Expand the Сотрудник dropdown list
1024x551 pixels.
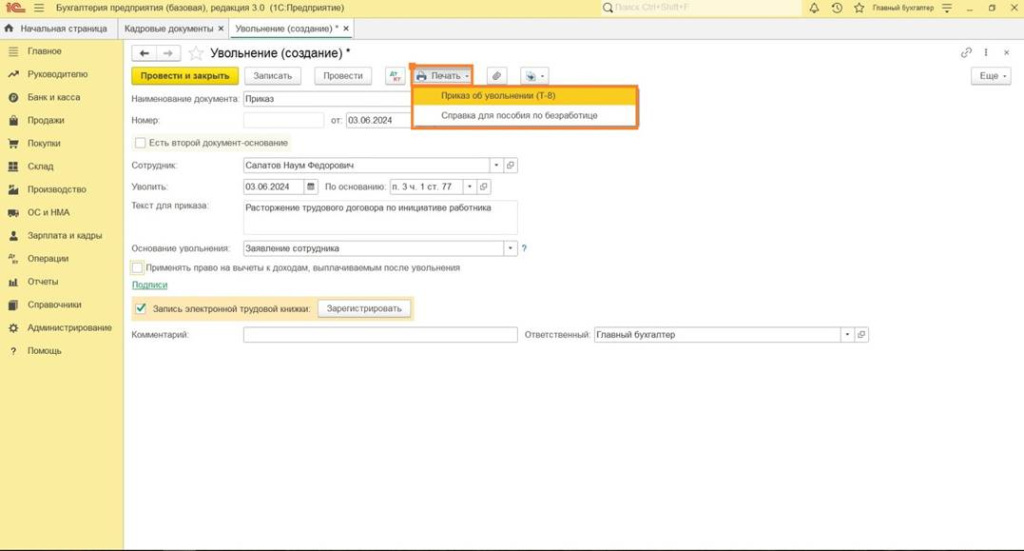495,165
